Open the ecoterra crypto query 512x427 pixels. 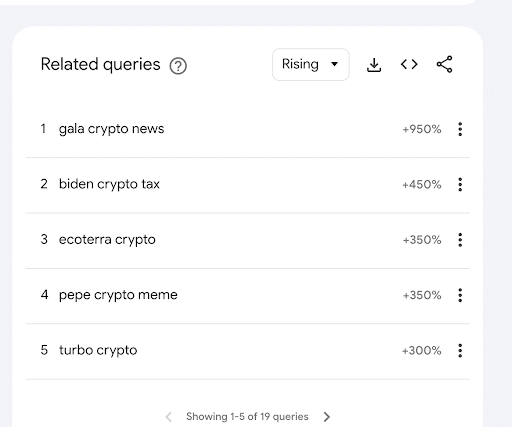click(x=107, y=240)
